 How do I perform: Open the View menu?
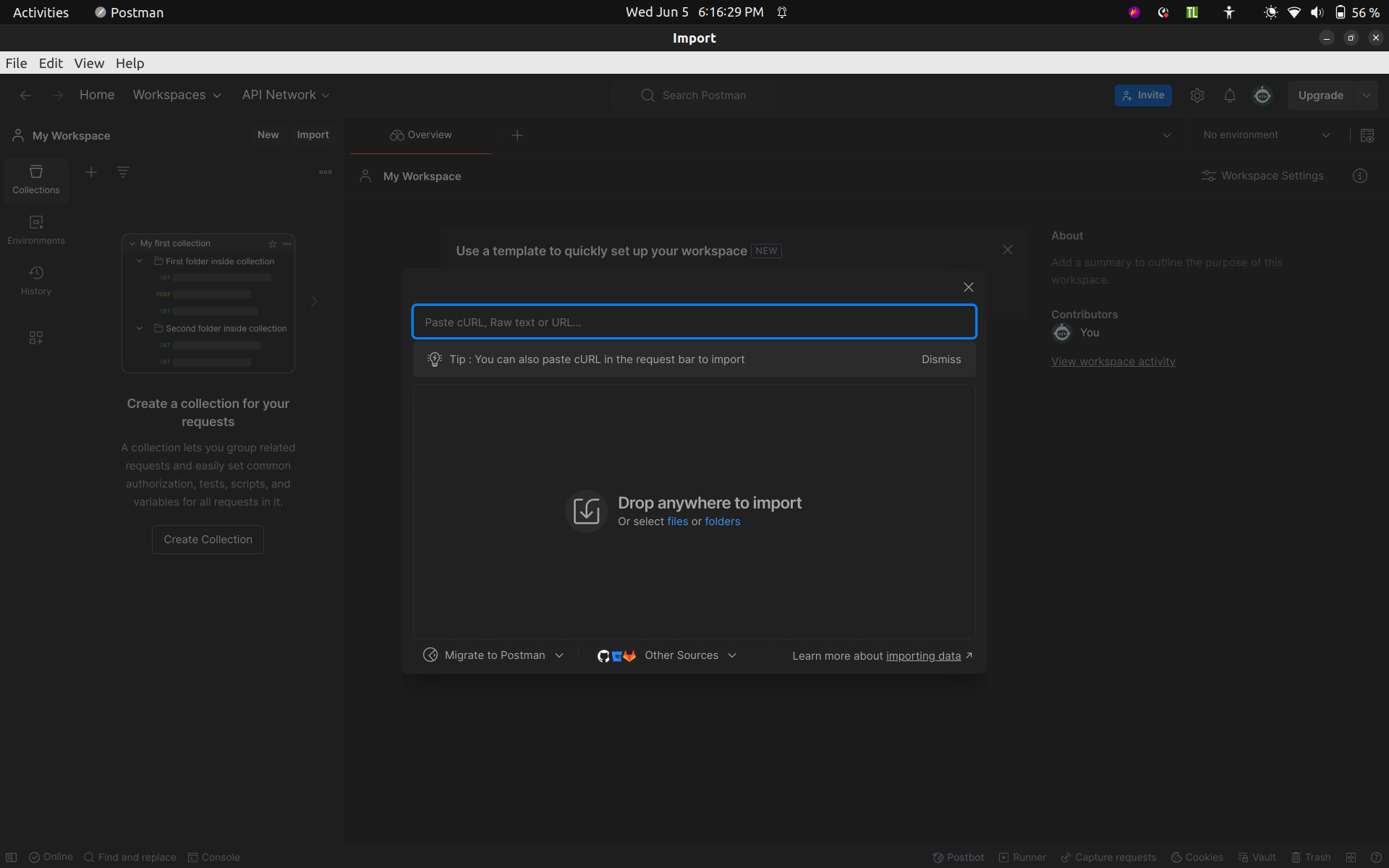click(x=88, y=63)
